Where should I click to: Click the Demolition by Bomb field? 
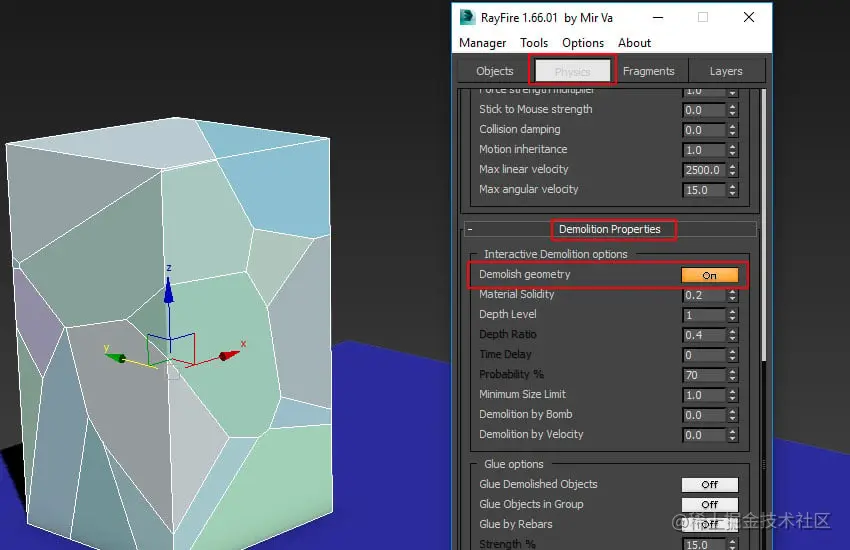pyautogui.click(x=704, y=415)
